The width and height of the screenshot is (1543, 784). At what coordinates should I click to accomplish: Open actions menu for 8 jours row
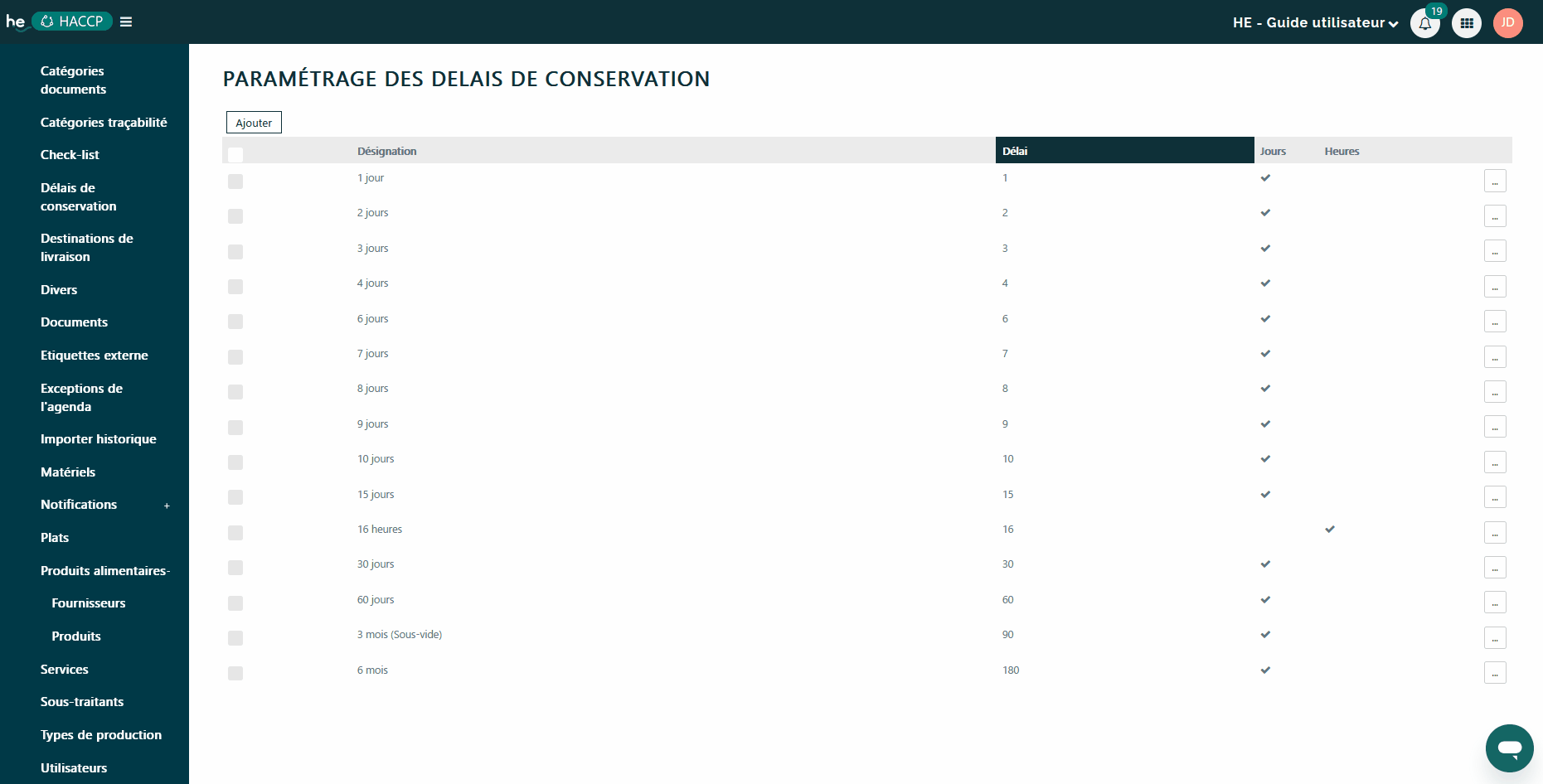pyautogui.click(x=1495, y=392)
